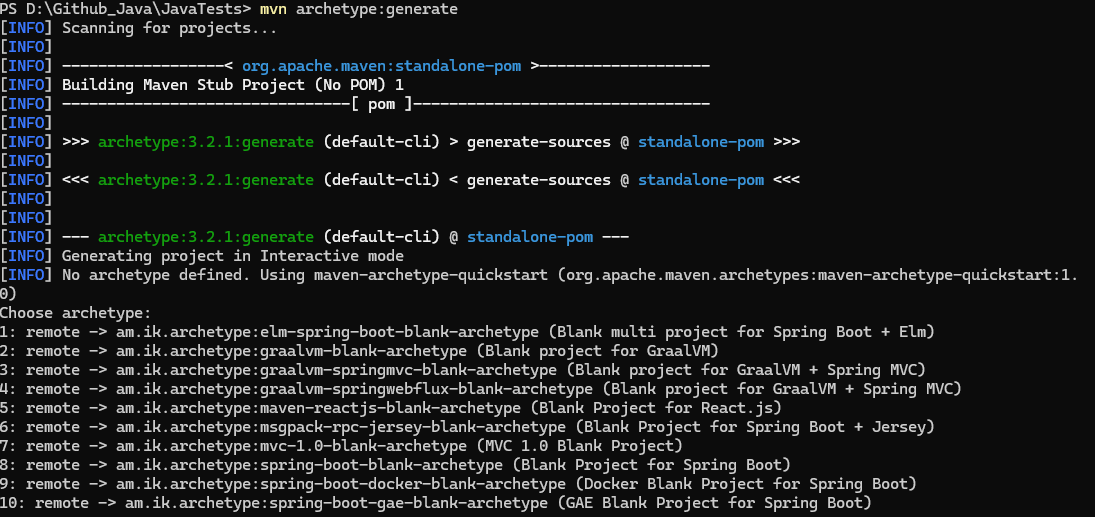Select the maven-reactjs-blank-archetype entry
Image resolution: width=1095 pixels, height=517 pixels.
click(x=318, y=408)
